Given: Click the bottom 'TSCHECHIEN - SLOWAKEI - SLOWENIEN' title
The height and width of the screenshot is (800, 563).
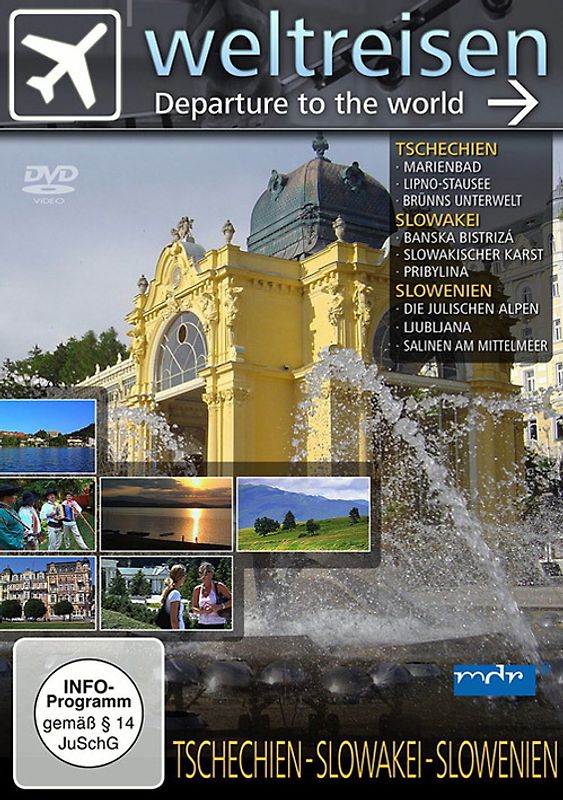Looking at the screenshot, I should (365, 760).
